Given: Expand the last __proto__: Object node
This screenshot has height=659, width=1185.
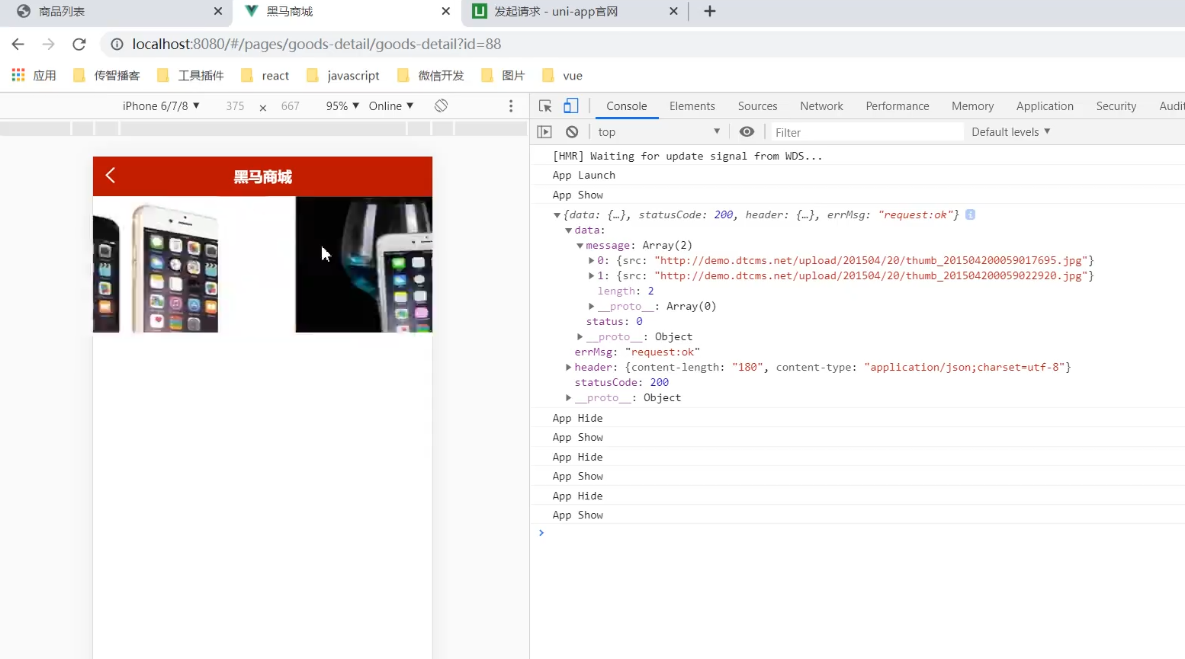Looking at the screenshot, I should [x=568, y=398].
